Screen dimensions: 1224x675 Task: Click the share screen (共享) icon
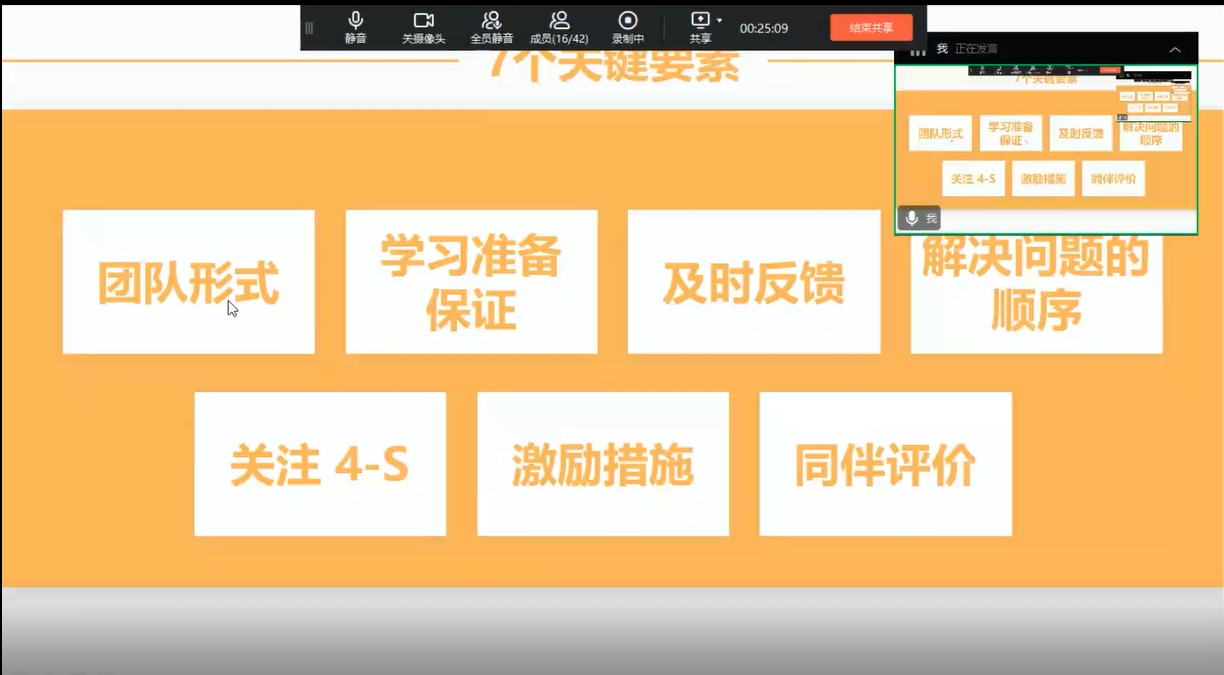tap(699, 21)
